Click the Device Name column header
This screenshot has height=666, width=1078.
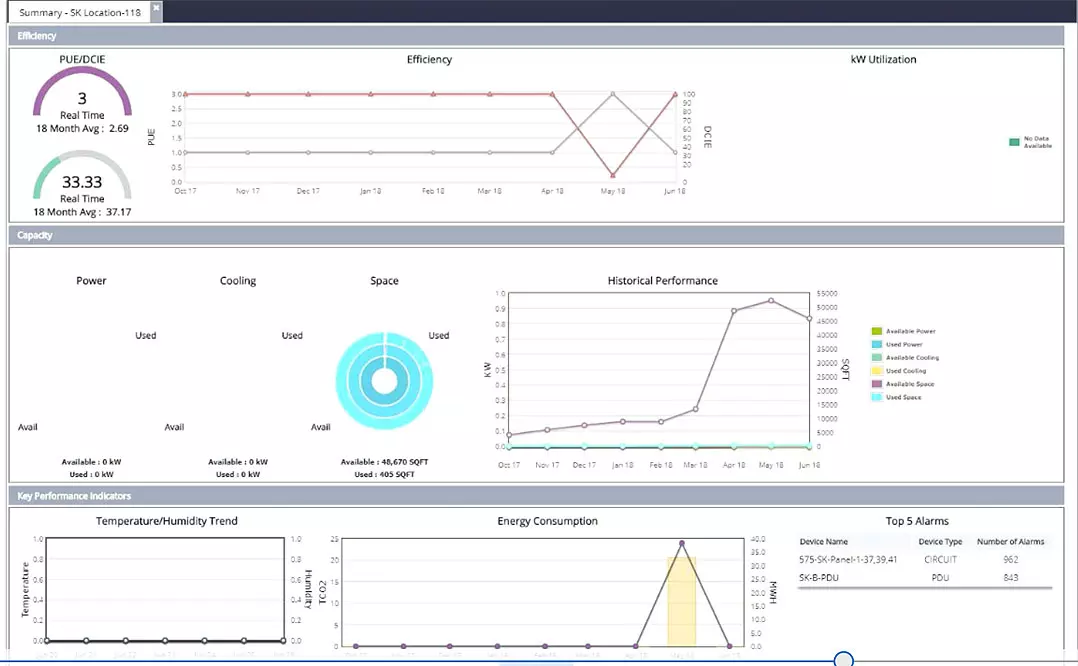tap(823, 542)
